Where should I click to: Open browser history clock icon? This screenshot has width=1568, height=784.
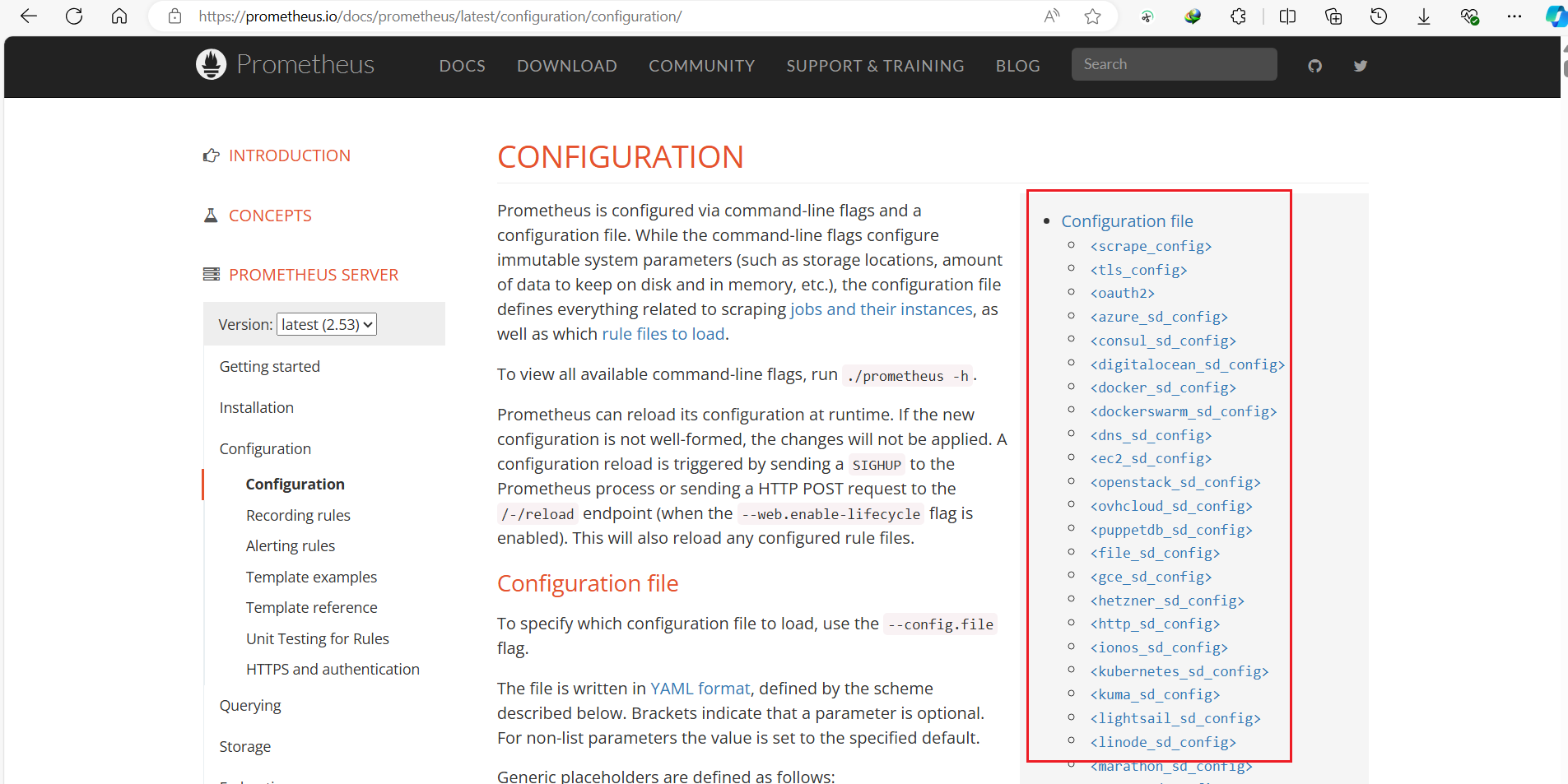1379,16
